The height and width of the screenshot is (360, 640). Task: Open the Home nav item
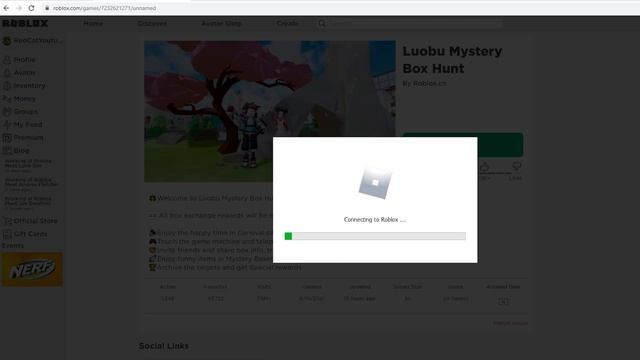click(93, 23)
